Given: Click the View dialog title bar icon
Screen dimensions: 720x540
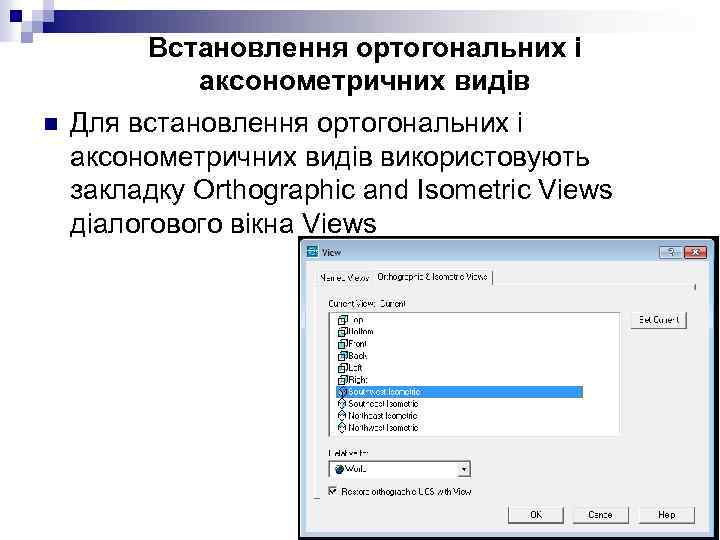Looking at the screenshot, I should coord(312,252).
